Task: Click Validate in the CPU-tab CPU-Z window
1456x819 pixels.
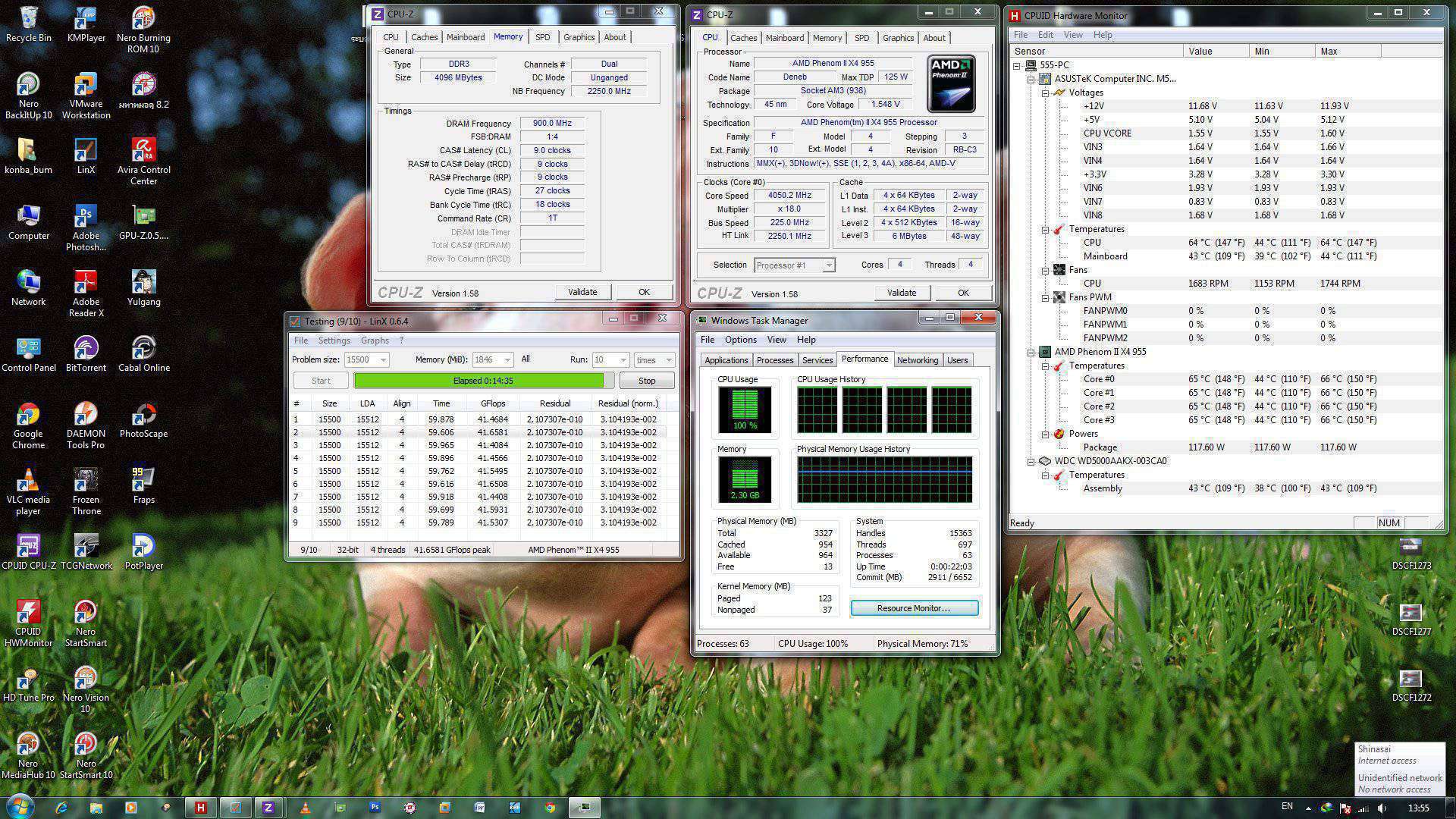Action: [902, 293]
